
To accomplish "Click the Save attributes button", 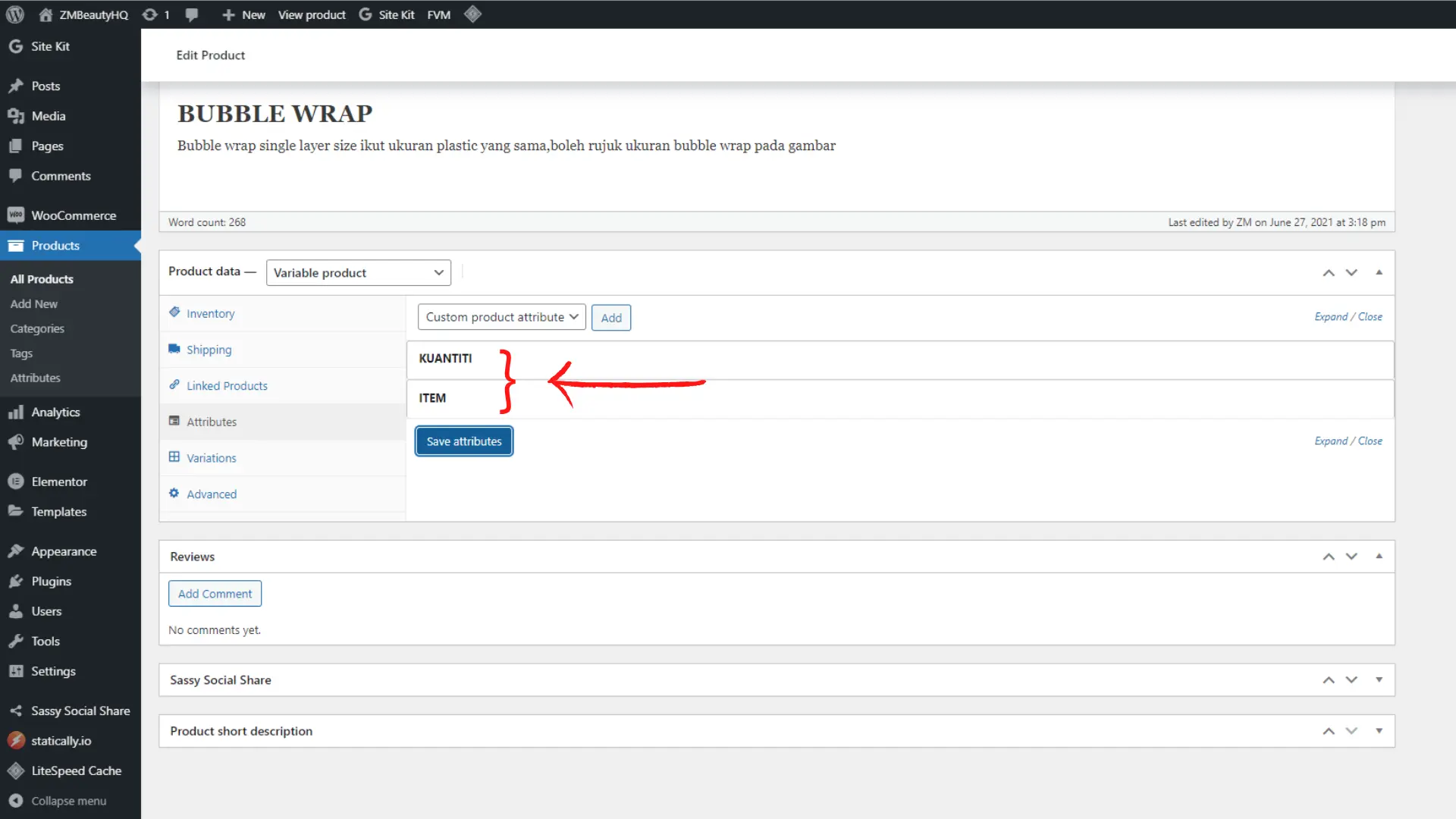I will pyautogui.click(x=464, y=441).
